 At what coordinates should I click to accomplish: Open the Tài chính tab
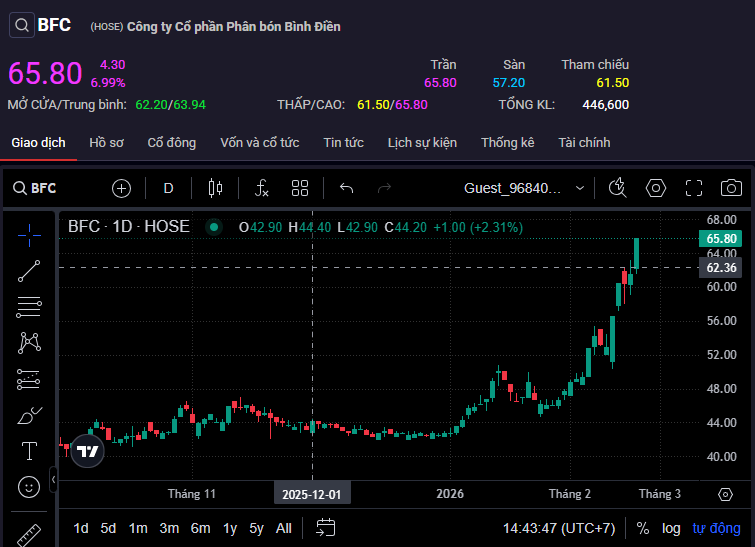pyautogui.click(x=584, y=143)
